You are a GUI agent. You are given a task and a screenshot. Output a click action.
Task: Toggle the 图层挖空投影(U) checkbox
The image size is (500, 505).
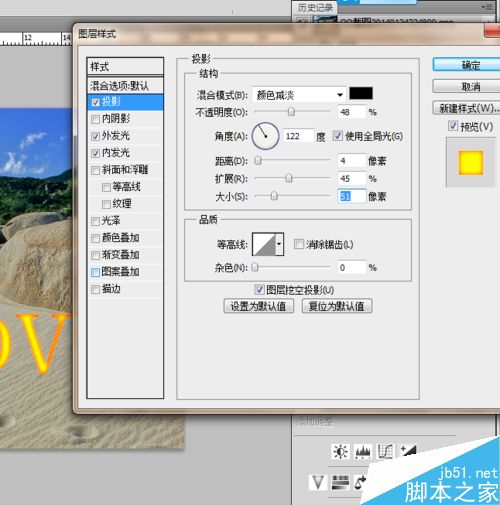coord(259,289)
